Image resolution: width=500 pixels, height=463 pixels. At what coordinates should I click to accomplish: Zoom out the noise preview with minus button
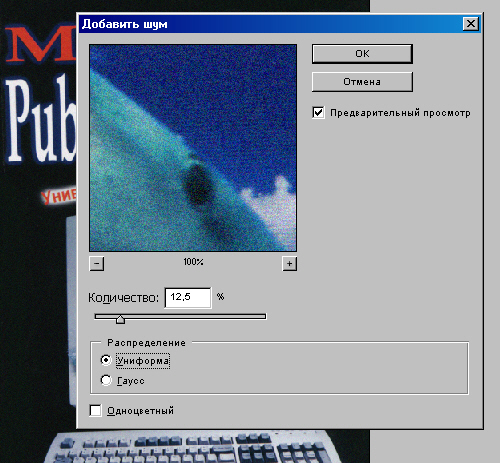click(x=97, y=264)
